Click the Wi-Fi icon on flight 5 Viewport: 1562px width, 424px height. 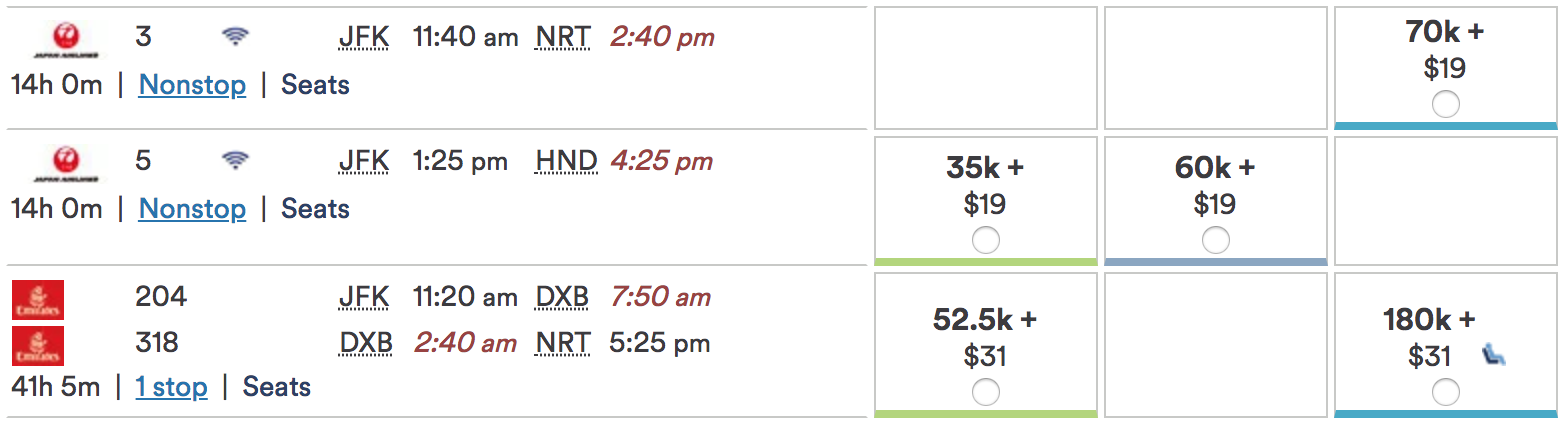pos(235,160)
